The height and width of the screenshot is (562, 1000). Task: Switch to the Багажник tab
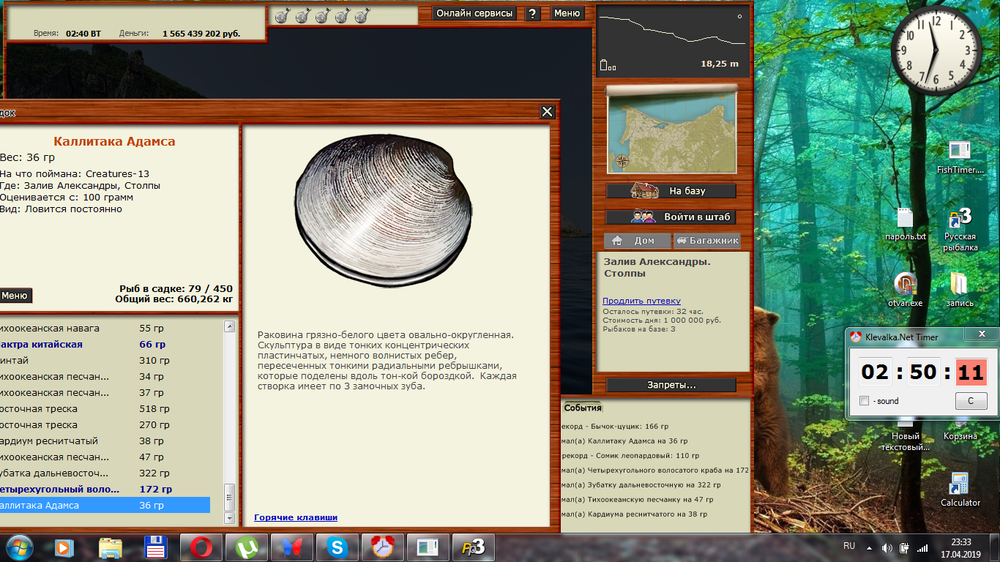pyautogui.click(x=707, y=241)
